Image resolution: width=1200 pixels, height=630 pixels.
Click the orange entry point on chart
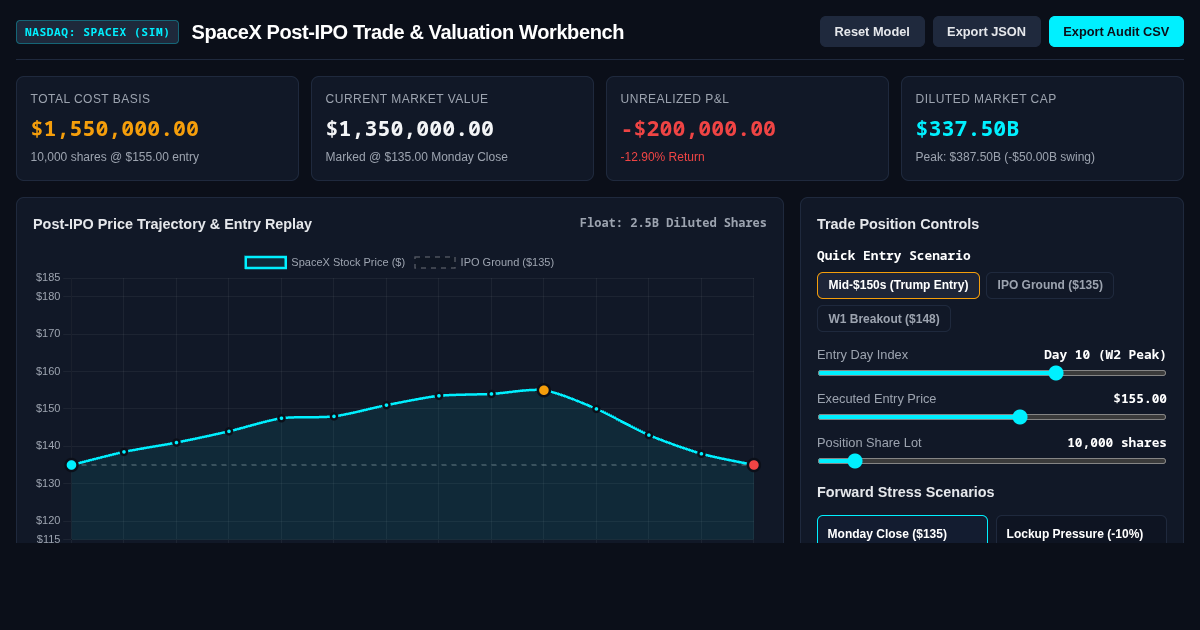[544, 390]
